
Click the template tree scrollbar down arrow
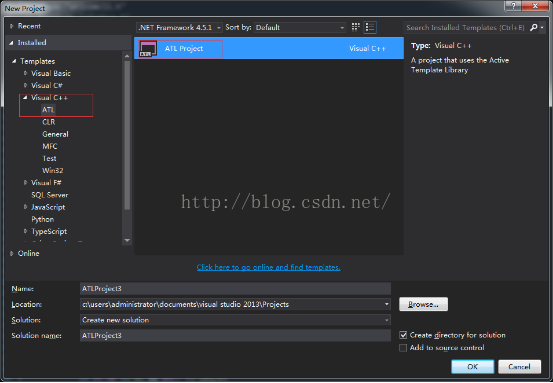127,241
